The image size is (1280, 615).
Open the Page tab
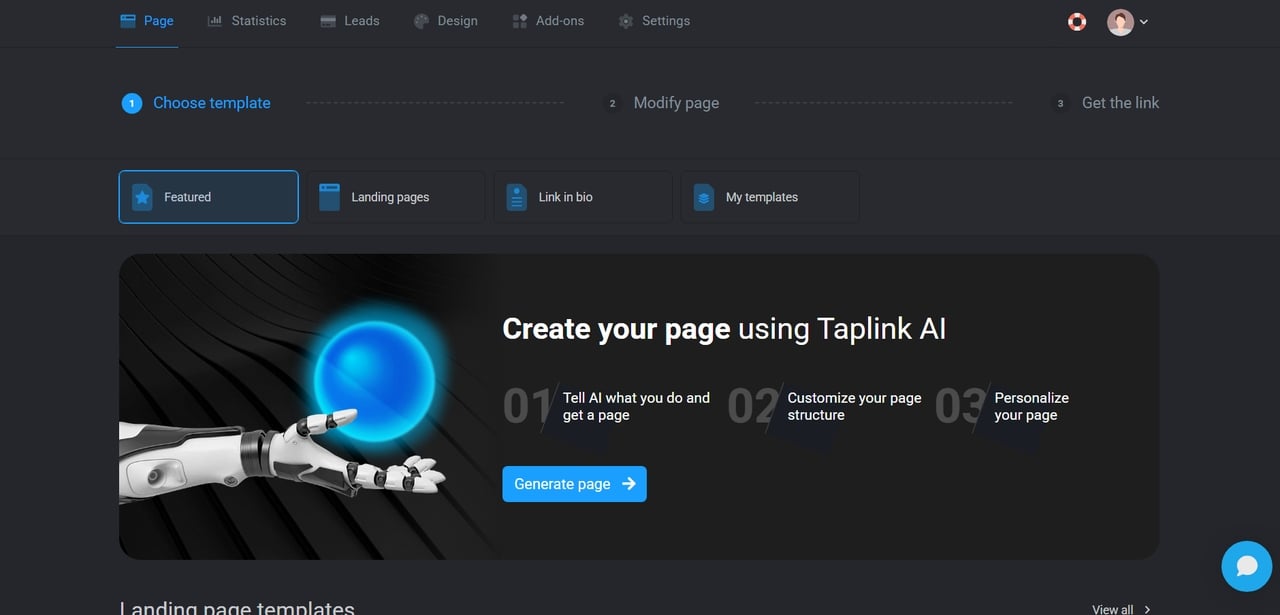(147, 21)
